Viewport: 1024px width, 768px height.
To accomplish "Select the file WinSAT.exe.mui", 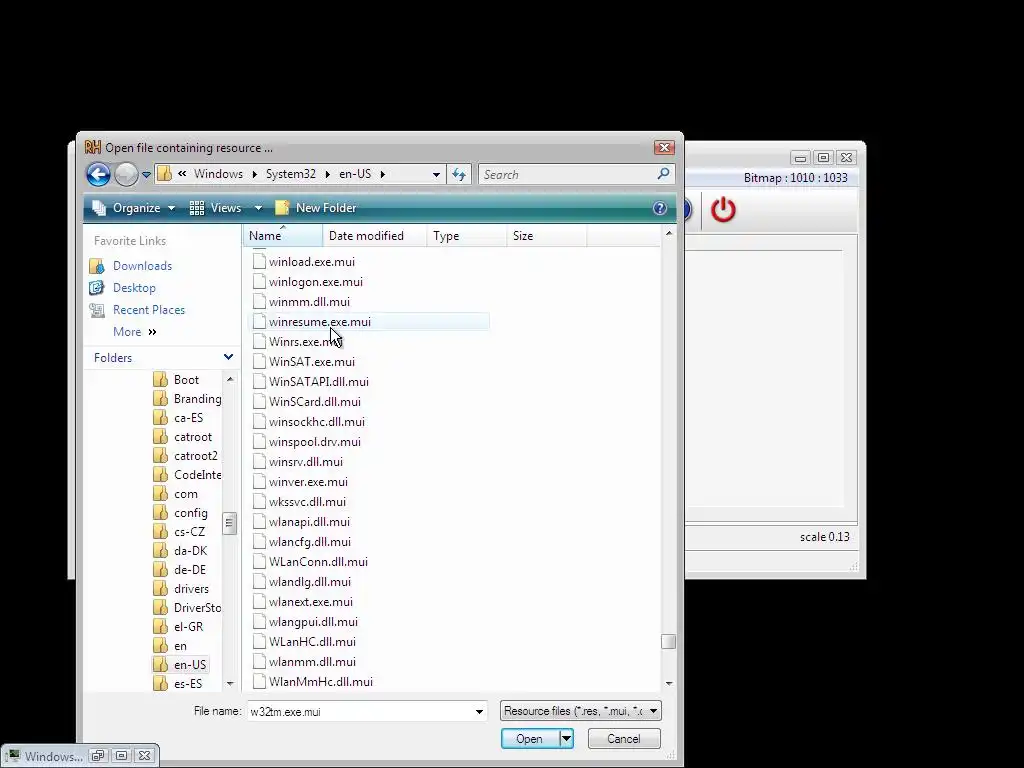I will [312, 362].
